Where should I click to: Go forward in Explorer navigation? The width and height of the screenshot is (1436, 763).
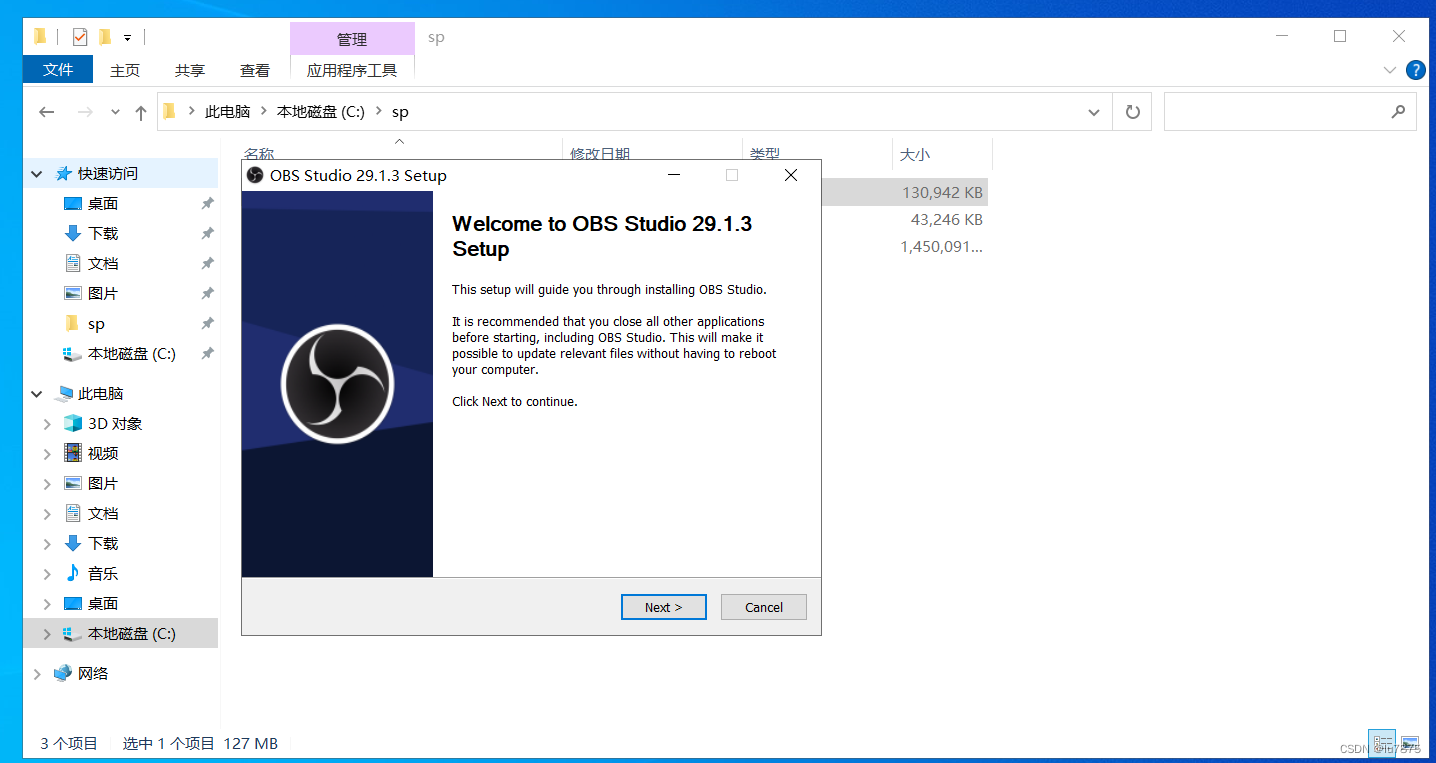click(85, 112)
